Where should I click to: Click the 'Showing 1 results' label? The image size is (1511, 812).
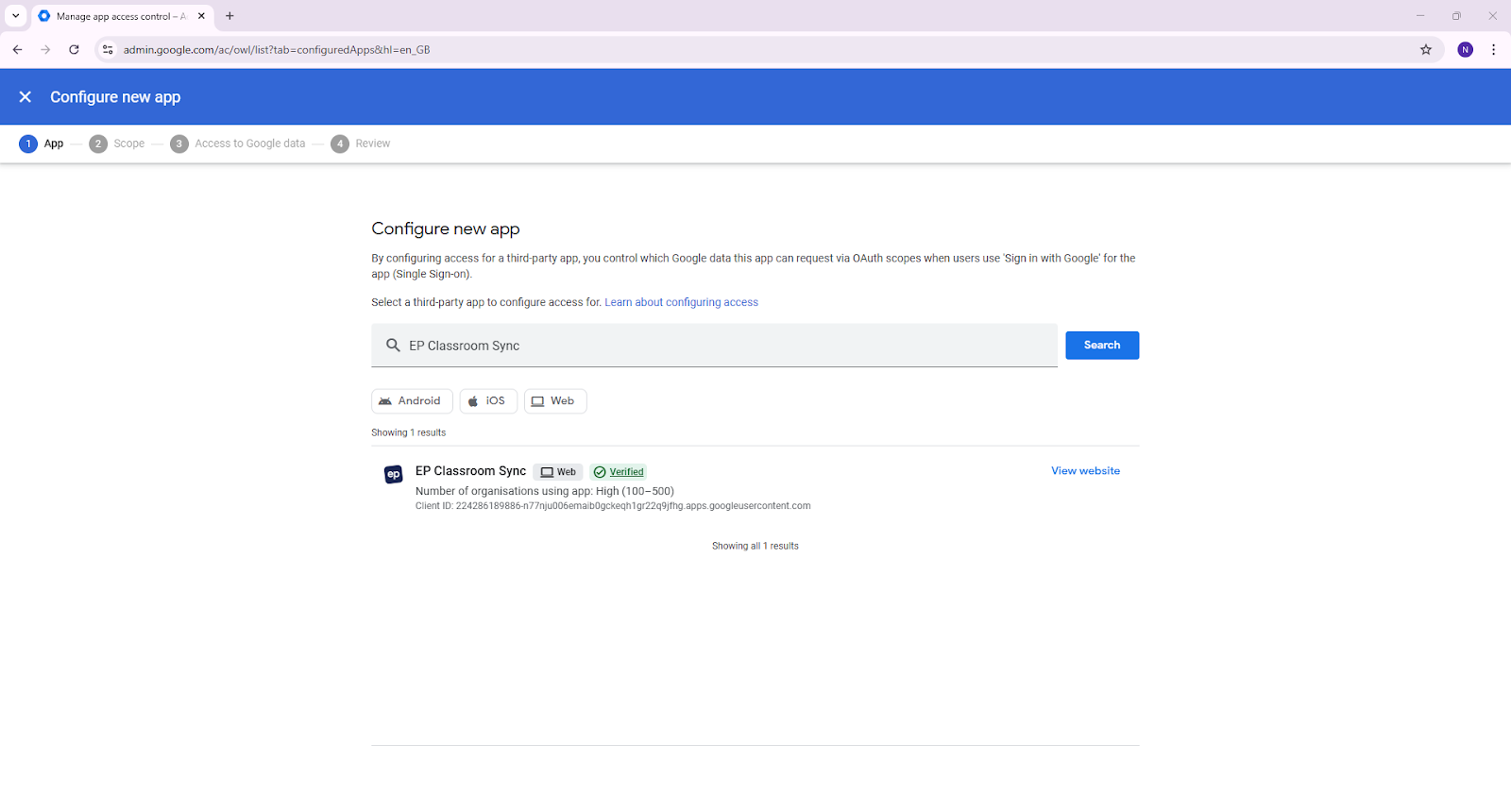[408, 432]
